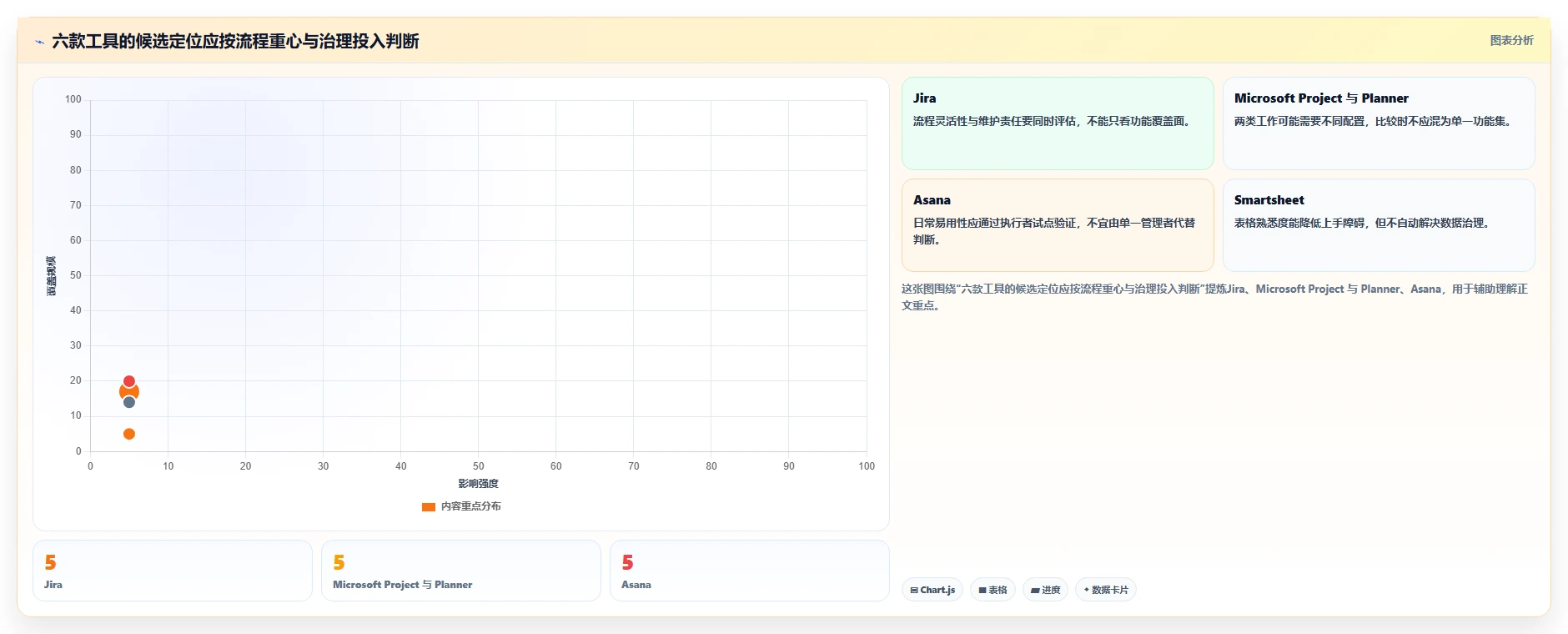Viewport: 1568px width, 634px height.
Task: Click the Jira description text 流程灵活性与维护责任
Action: tap(1053, 122)
